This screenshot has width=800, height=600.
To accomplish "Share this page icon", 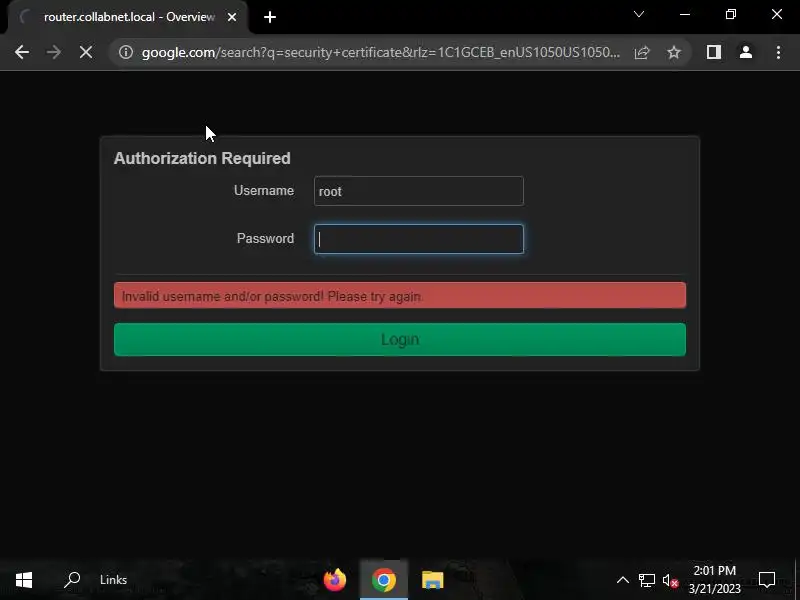I will tap(642, 52).
